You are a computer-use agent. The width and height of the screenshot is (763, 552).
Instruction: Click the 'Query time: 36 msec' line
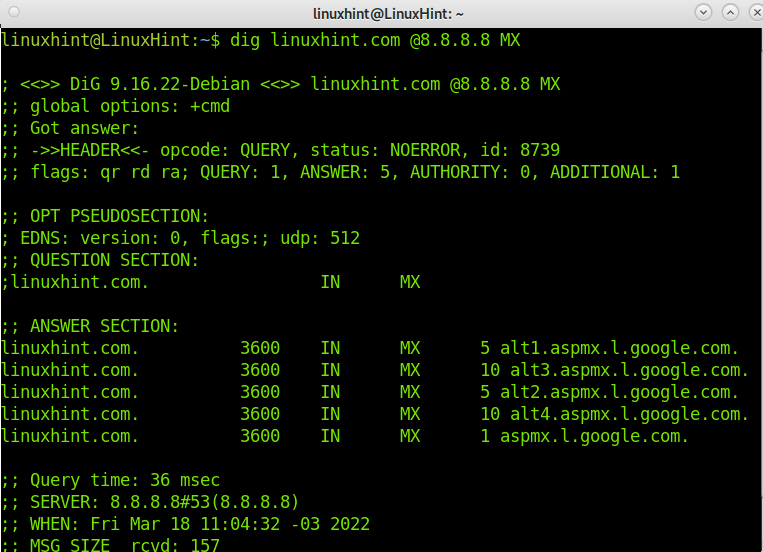(x=125, y=480)
